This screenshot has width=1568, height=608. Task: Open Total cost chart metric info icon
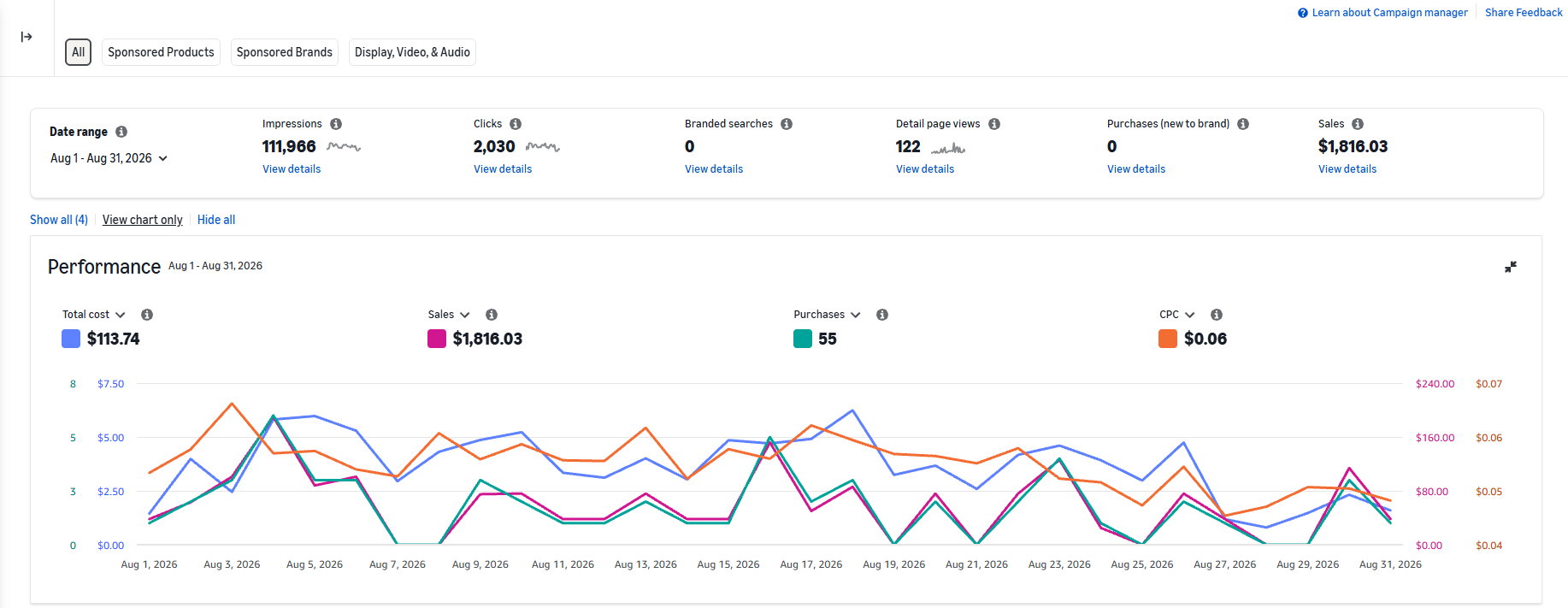tap(147, 315)
